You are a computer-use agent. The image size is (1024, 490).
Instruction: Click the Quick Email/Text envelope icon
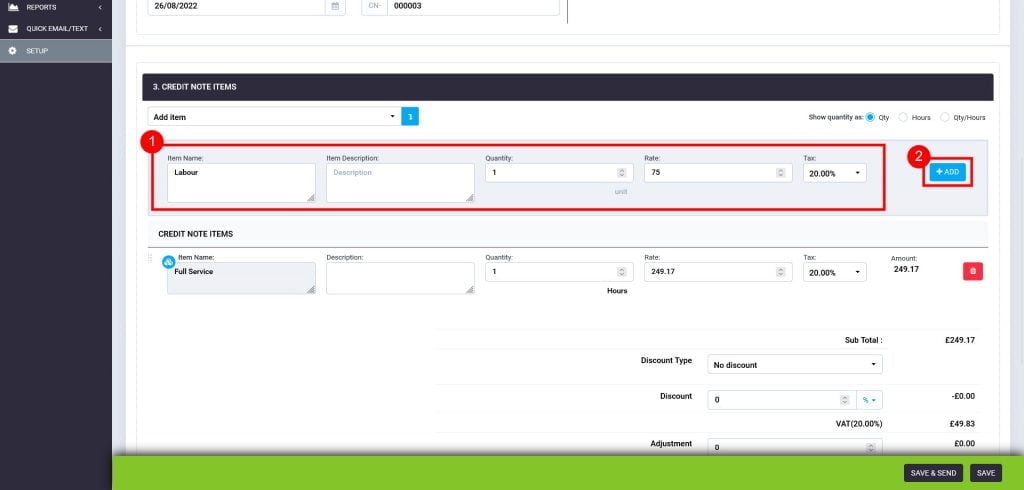(x=12, y=28)
